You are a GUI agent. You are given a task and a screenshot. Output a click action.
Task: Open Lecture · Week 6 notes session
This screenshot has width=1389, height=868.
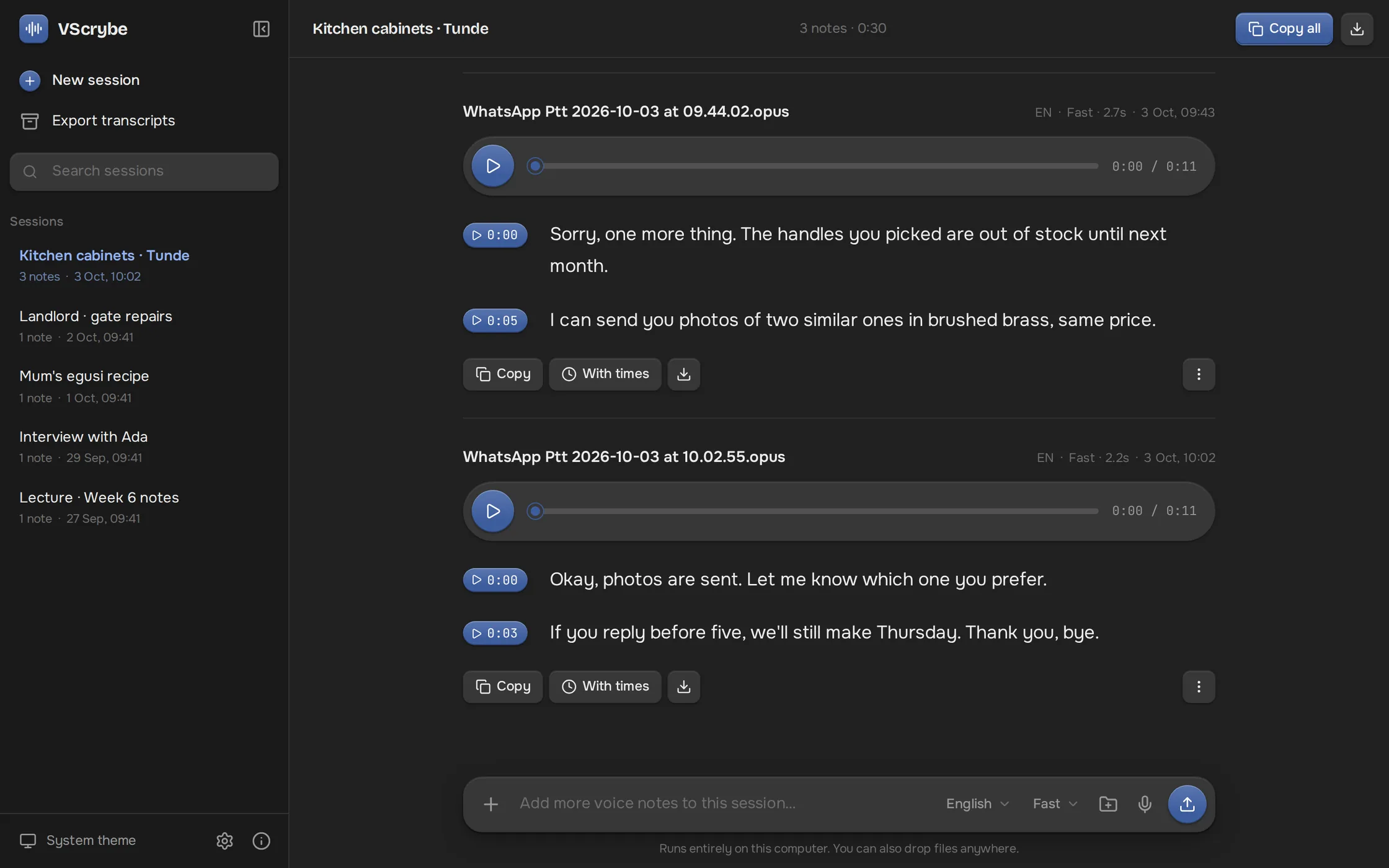coord(144,507)
